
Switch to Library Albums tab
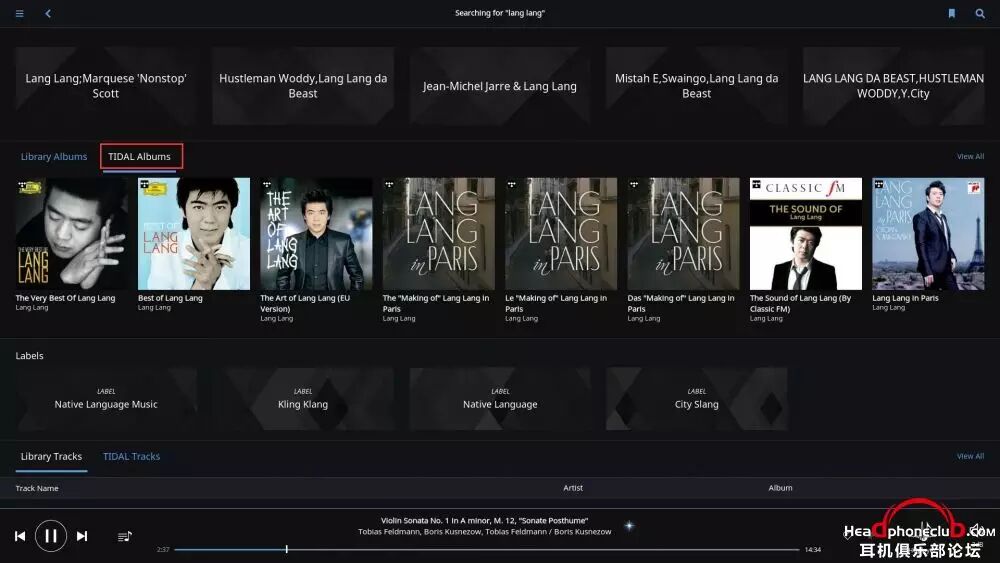(54, 157)
